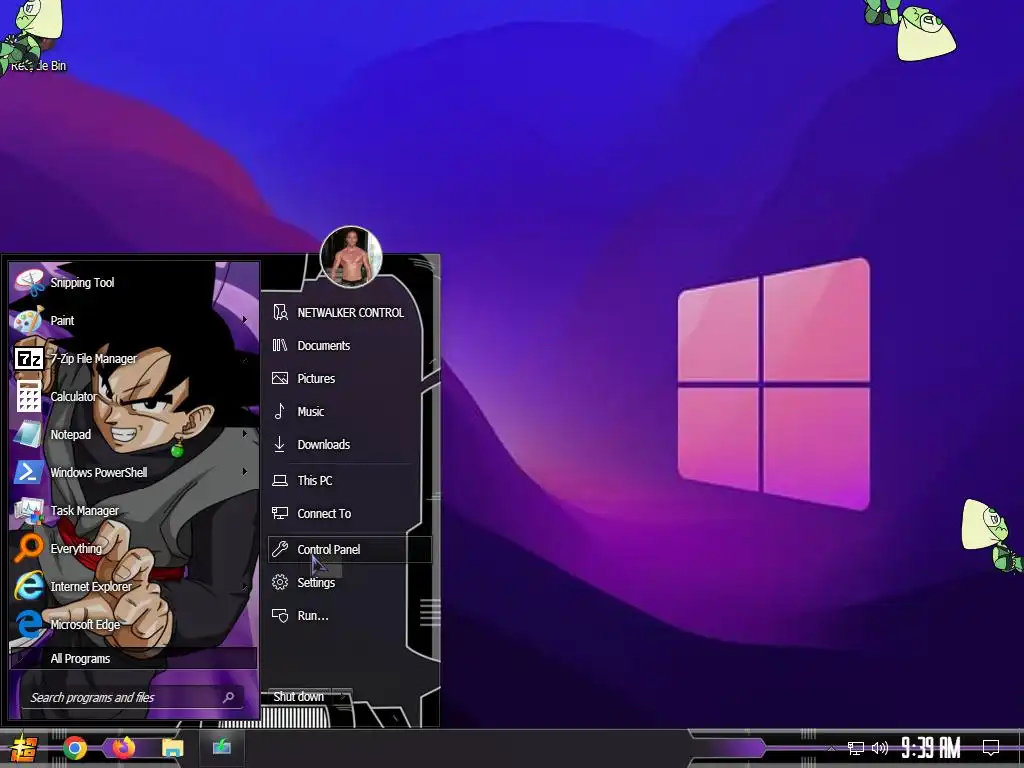Expand the Notepad jump list arrow
The height and width of the screenshot is (768, 1024).
[x=245, y=434]
